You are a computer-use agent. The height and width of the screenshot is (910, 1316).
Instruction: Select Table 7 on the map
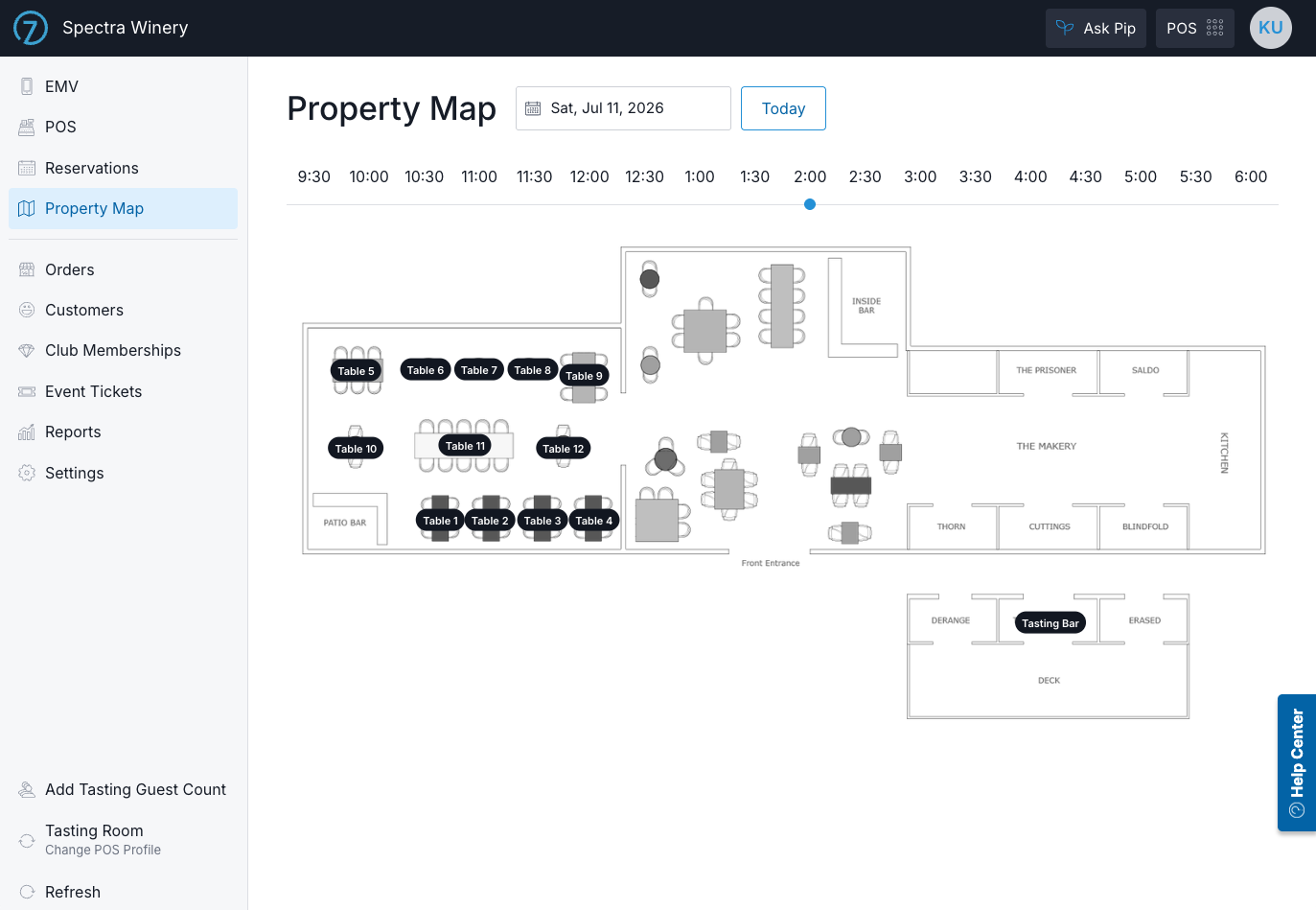(x=479, y=370)
